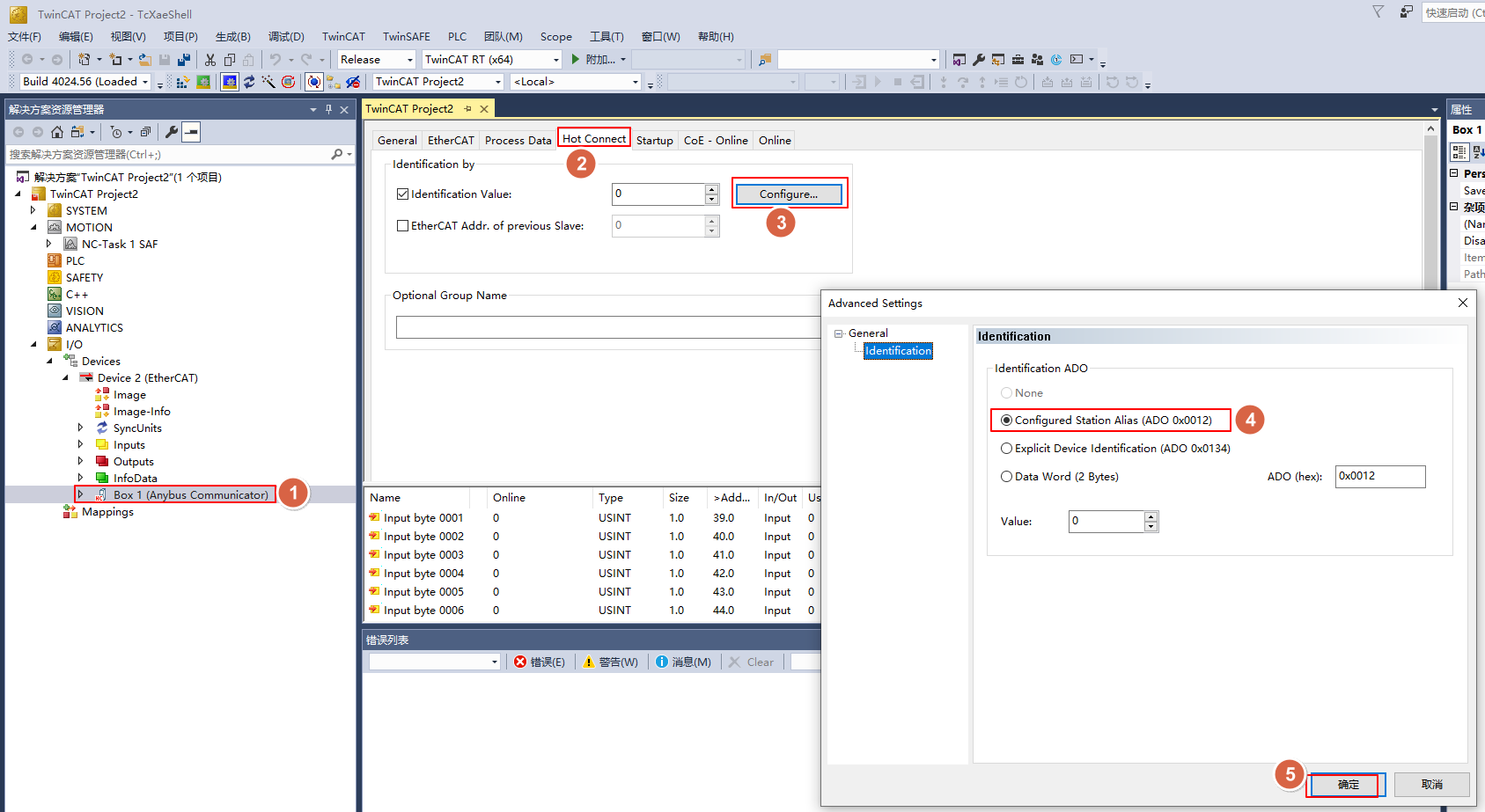The height and width of the screenshot is (812, 1485).
Task: Collapse General node in Advanced Settings tree
Action: coord(839,333)
